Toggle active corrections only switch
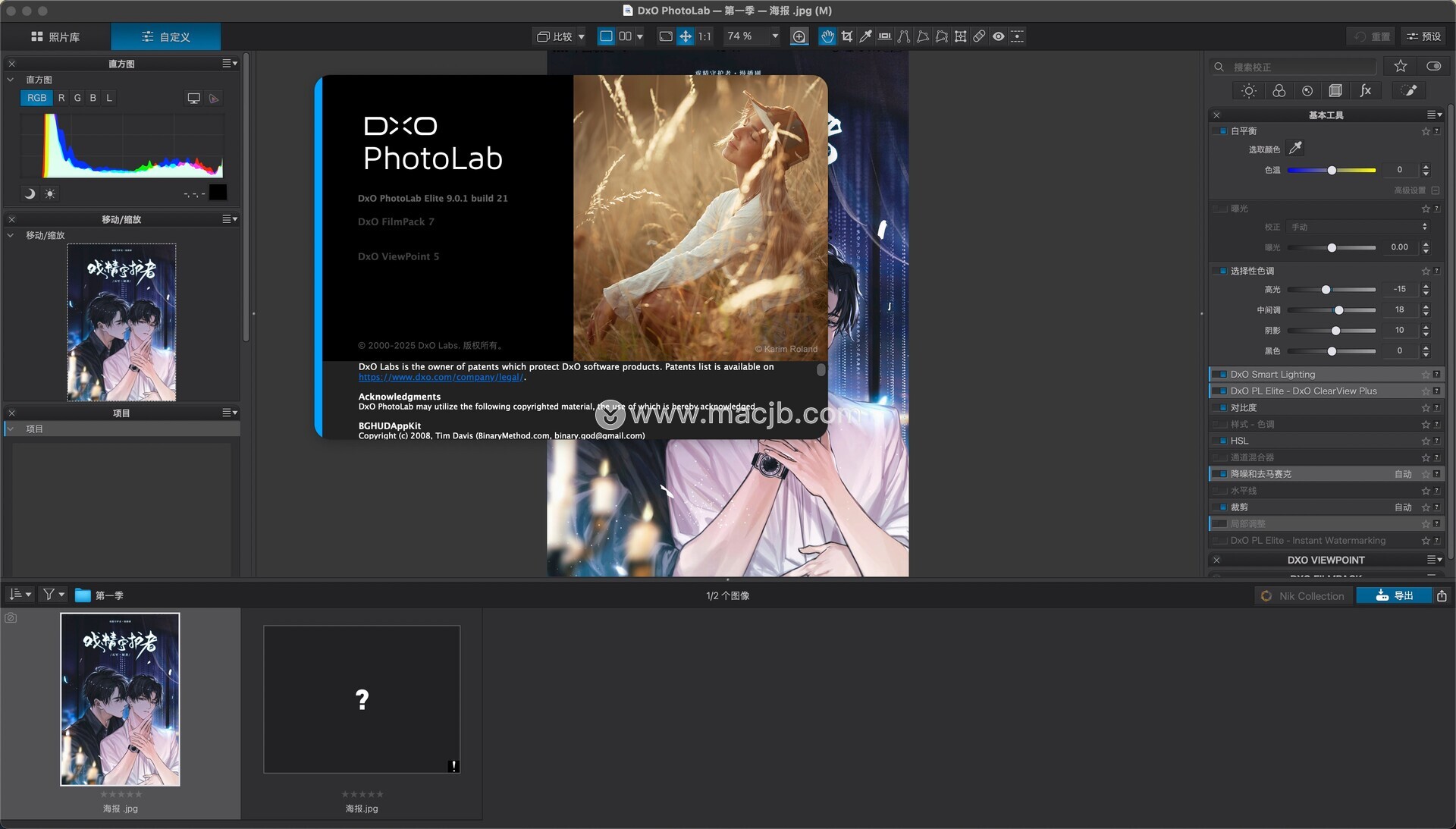1456x829 pixels. pyautogui.click(x=1433, y=67)
